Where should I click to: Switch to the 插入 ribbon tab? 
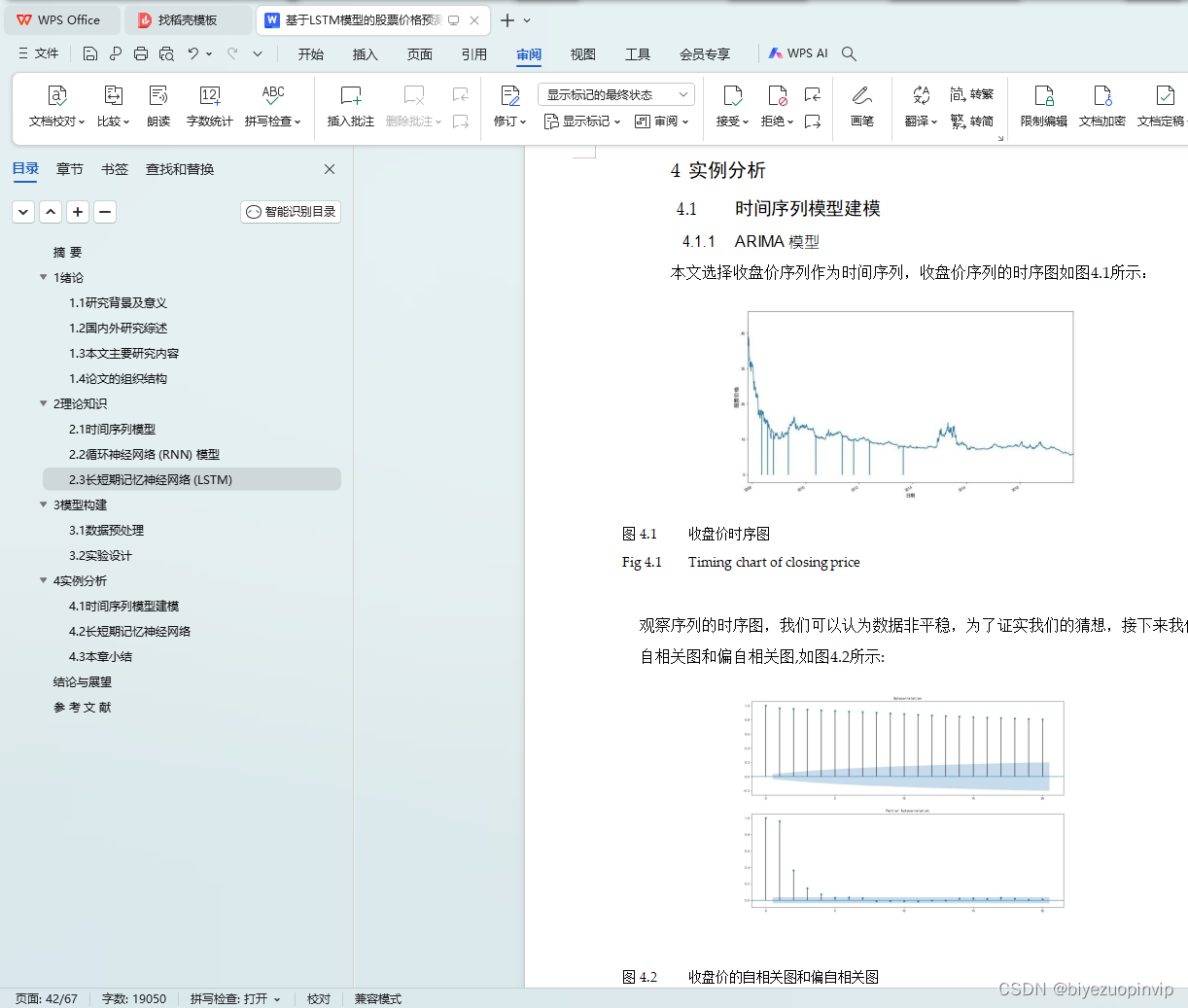pos(366,53)
